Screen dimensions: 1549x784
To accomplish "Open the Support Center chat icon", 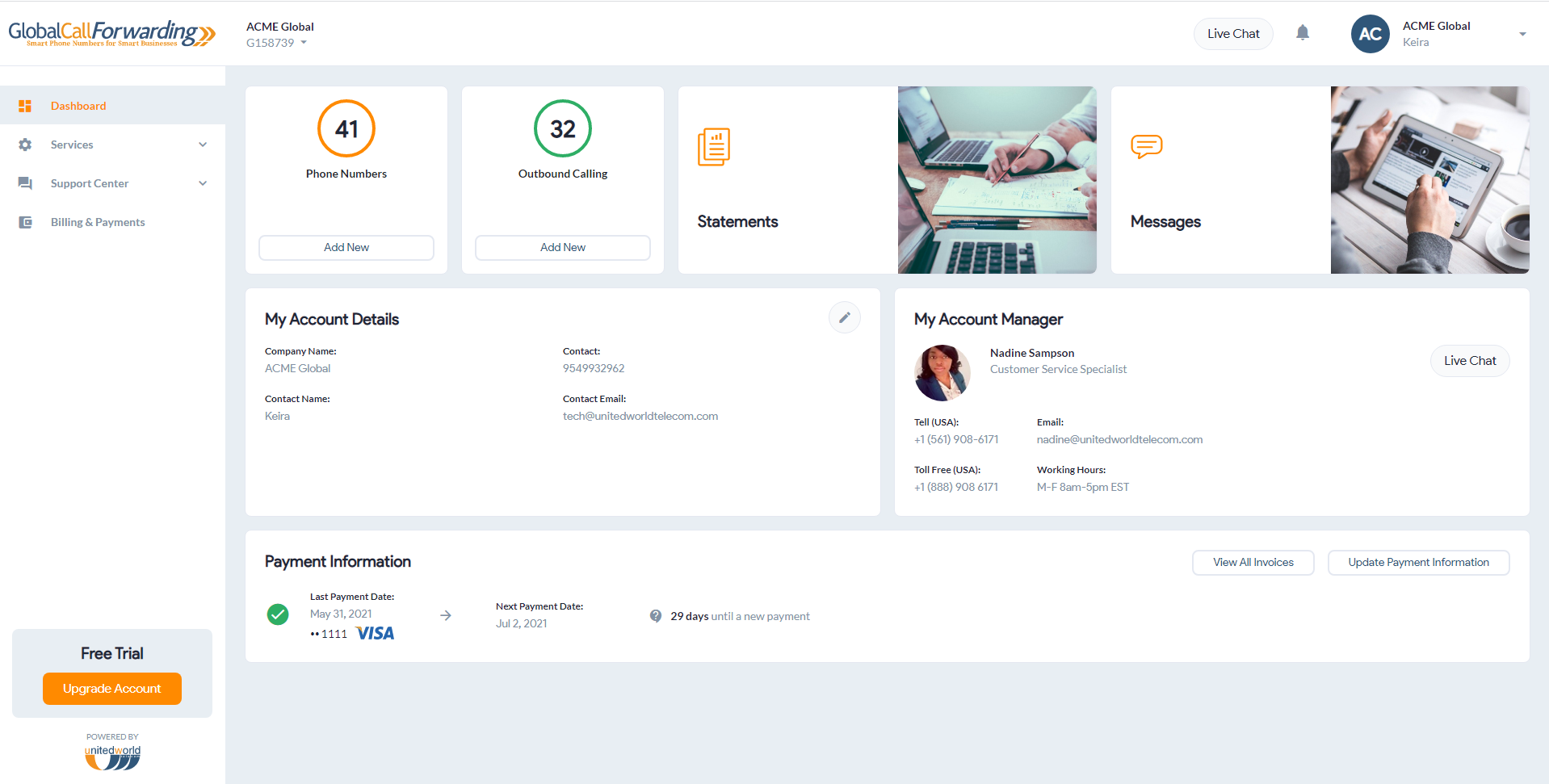I will [25, 182].
